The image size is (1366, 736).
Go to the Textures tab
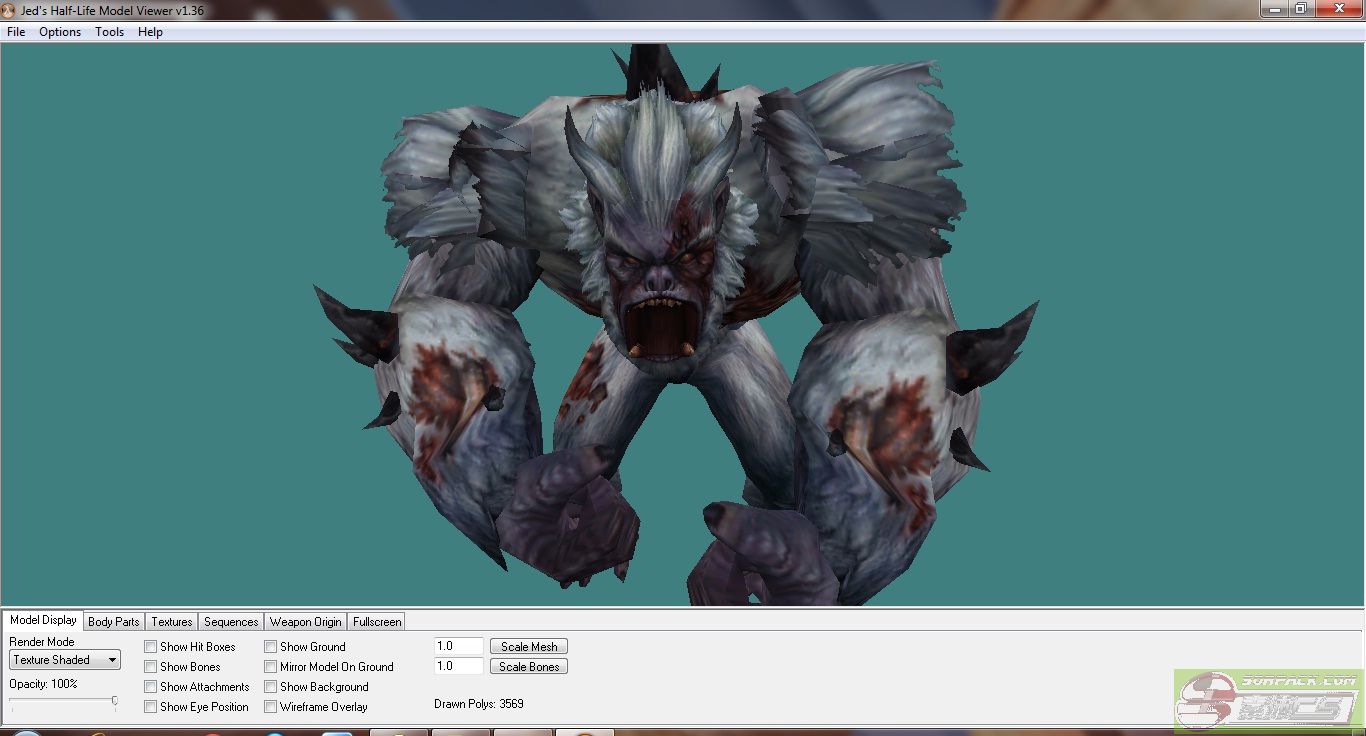pos(172,622)
